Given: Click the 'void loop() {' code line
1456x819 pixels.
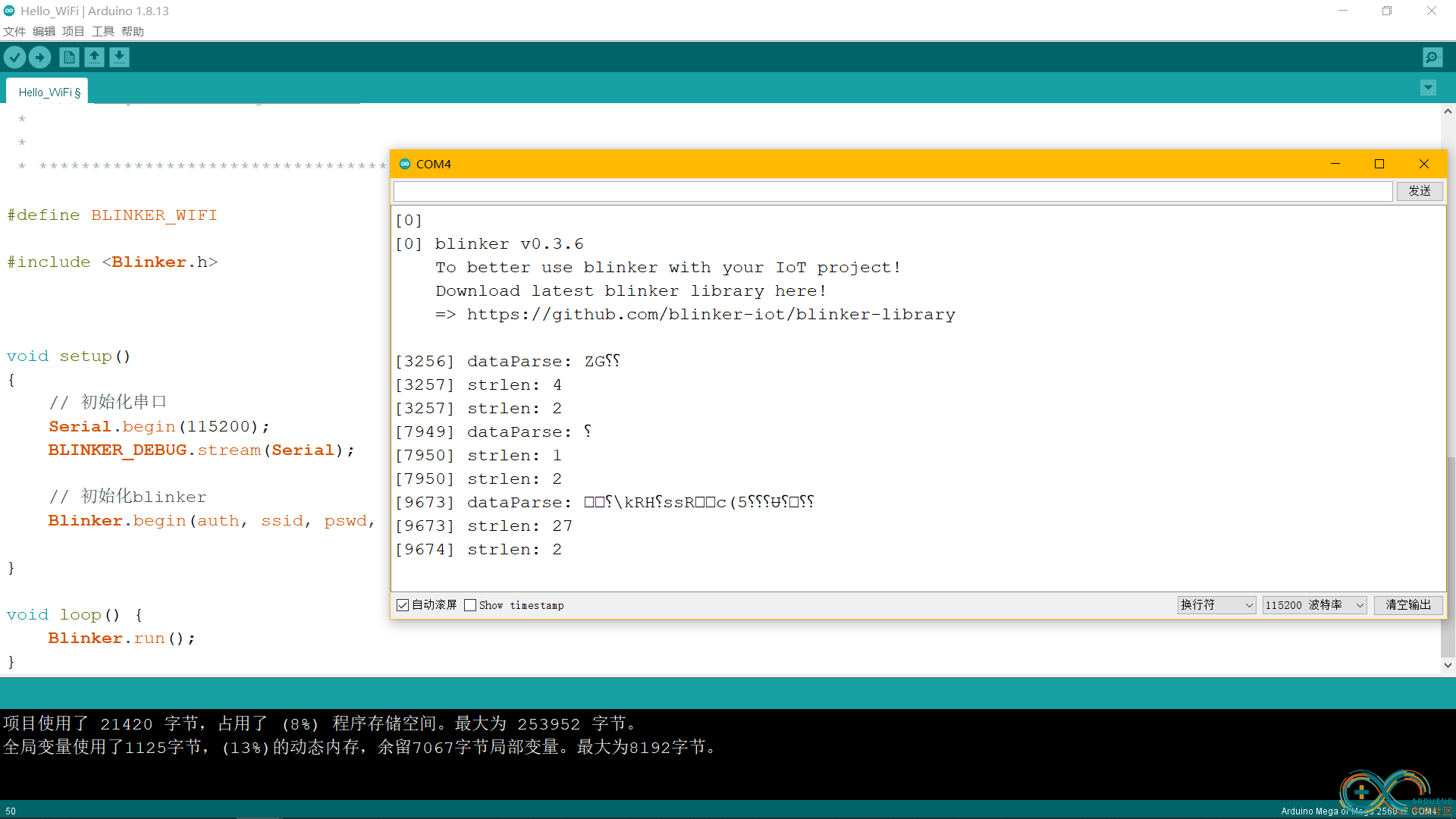Looking at the screenshot, I should (74, 615).
